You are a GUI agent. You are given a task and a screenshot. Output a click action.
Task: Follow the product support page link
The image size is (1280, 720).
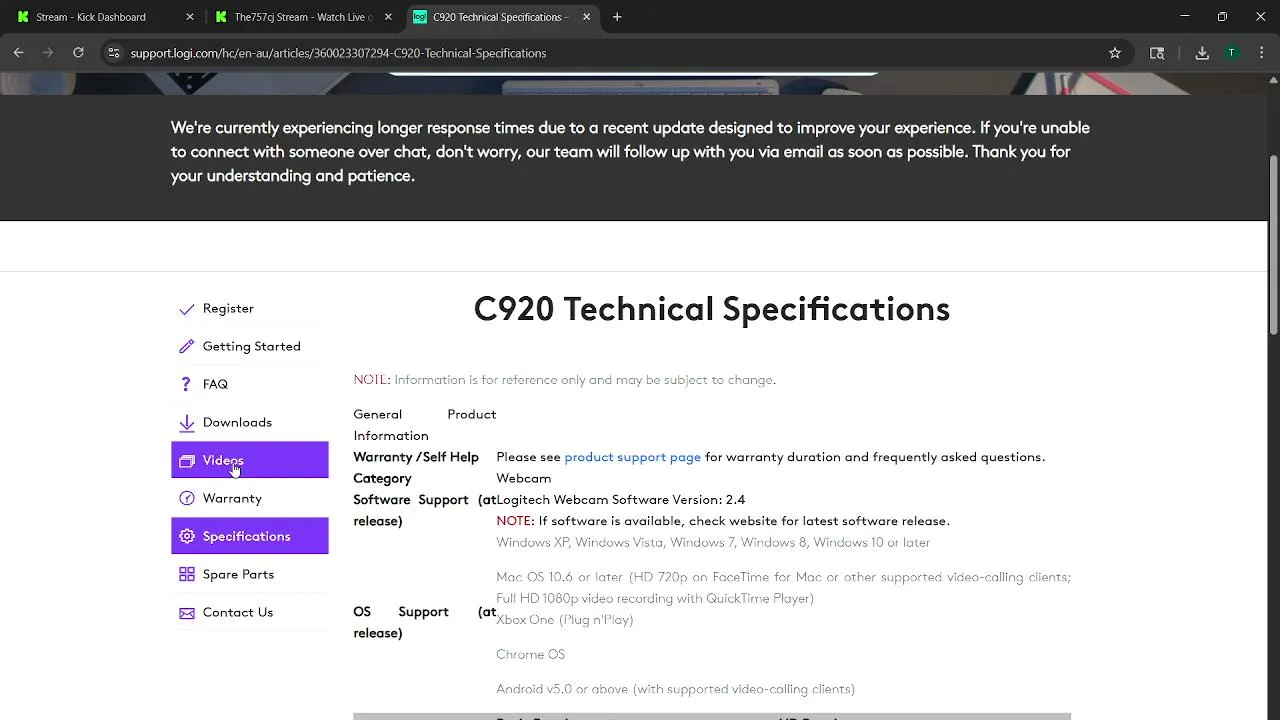coord(632,457)
